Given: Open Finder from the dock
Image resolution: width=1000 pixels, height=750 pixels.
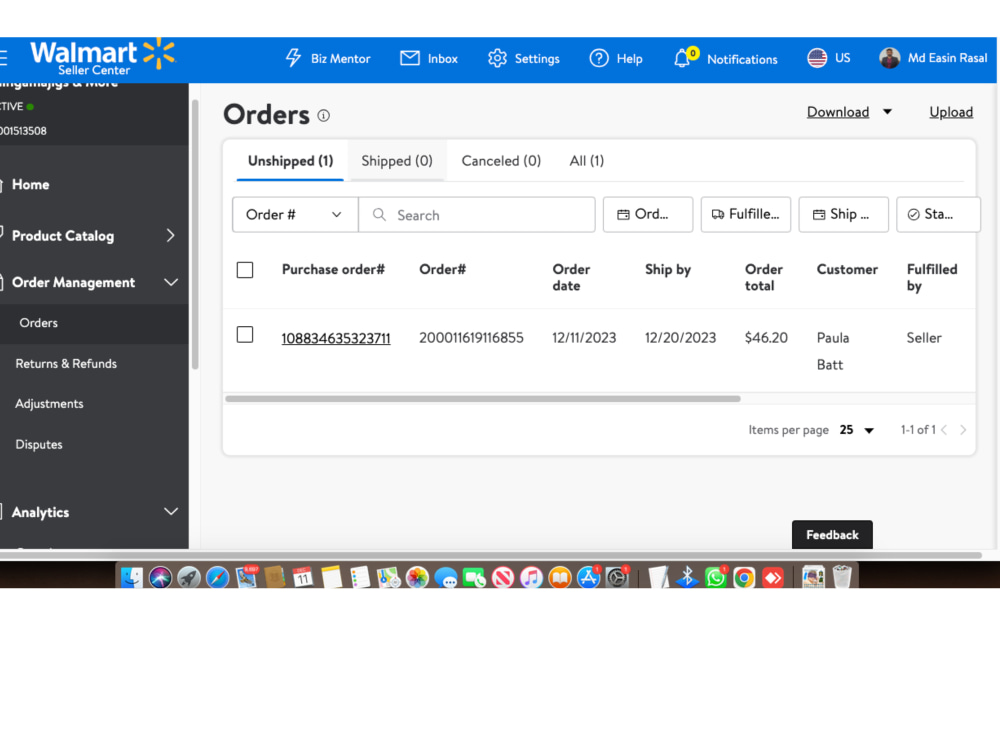Looking at the screenshot, I should pos(131,577).
